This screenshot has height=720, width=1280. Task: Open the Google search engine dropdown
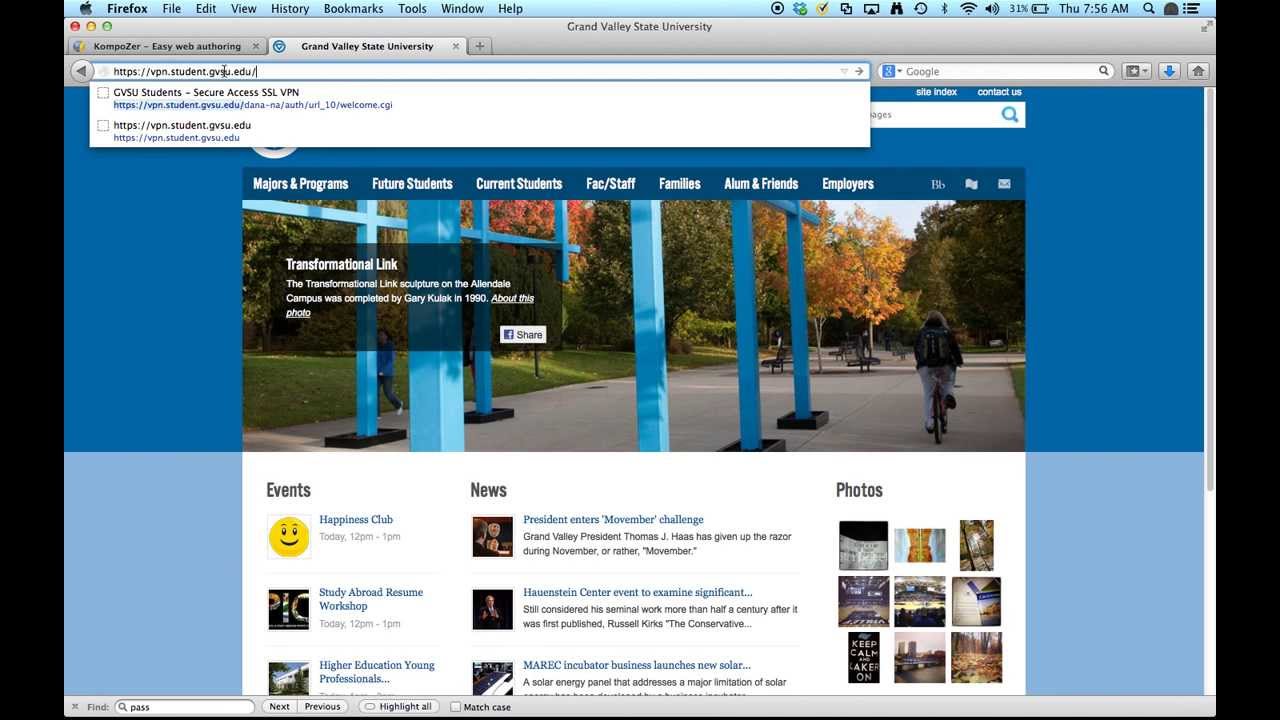pos(890,71)
